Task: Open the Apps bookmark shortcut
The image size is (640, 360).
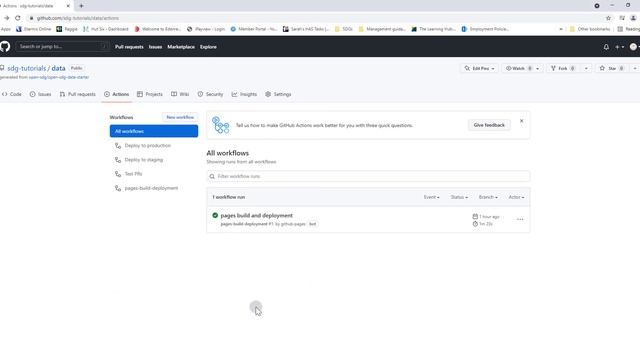Action: (6, 29)
